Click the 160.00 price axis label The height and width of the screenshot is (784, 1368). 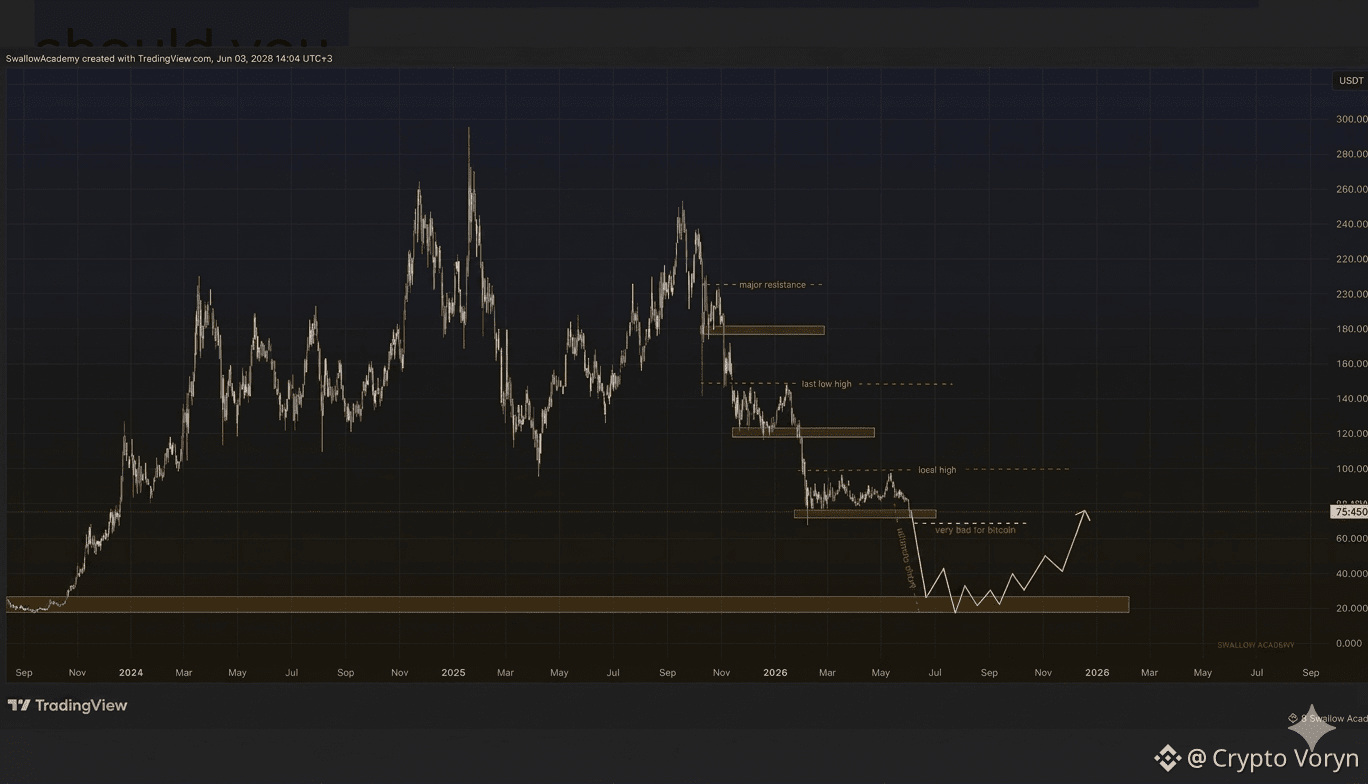(x=1351, y=364)
